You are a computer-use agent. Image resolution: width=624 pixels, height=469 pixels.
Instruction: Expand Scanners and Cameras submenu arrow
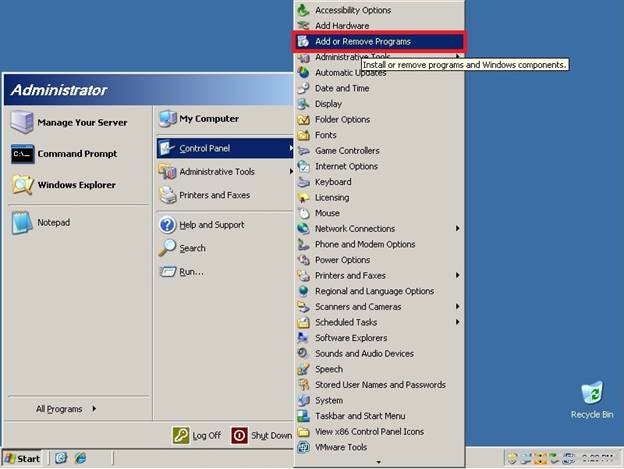click(458, 307)
